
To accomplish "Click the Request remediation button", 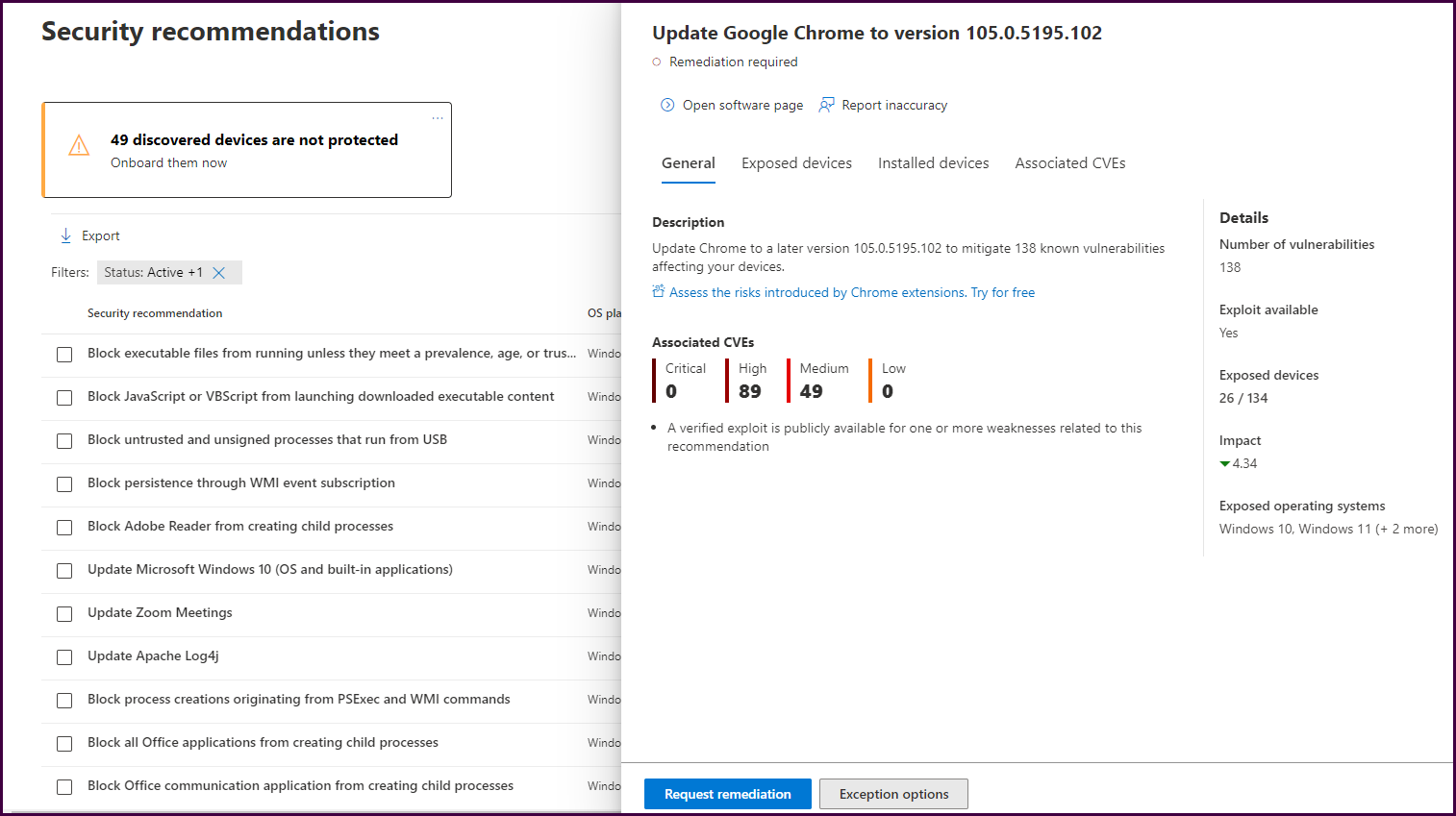I will coord(727,793).
